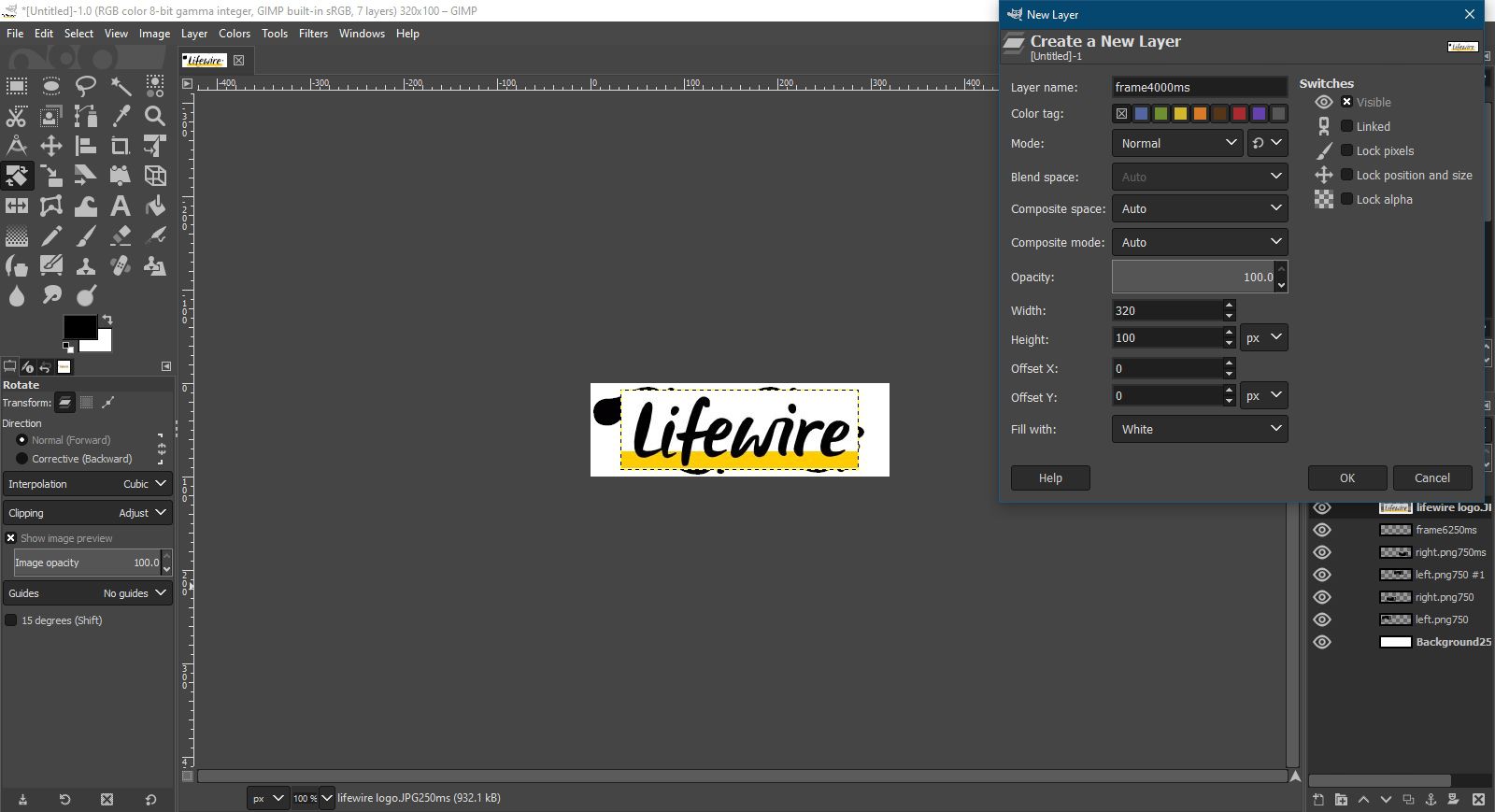The width and height of the screenshot is (1495, 812).
Task: Choose the red color tag swatch
Action: pyautogui.click(x=1239, y=114)
